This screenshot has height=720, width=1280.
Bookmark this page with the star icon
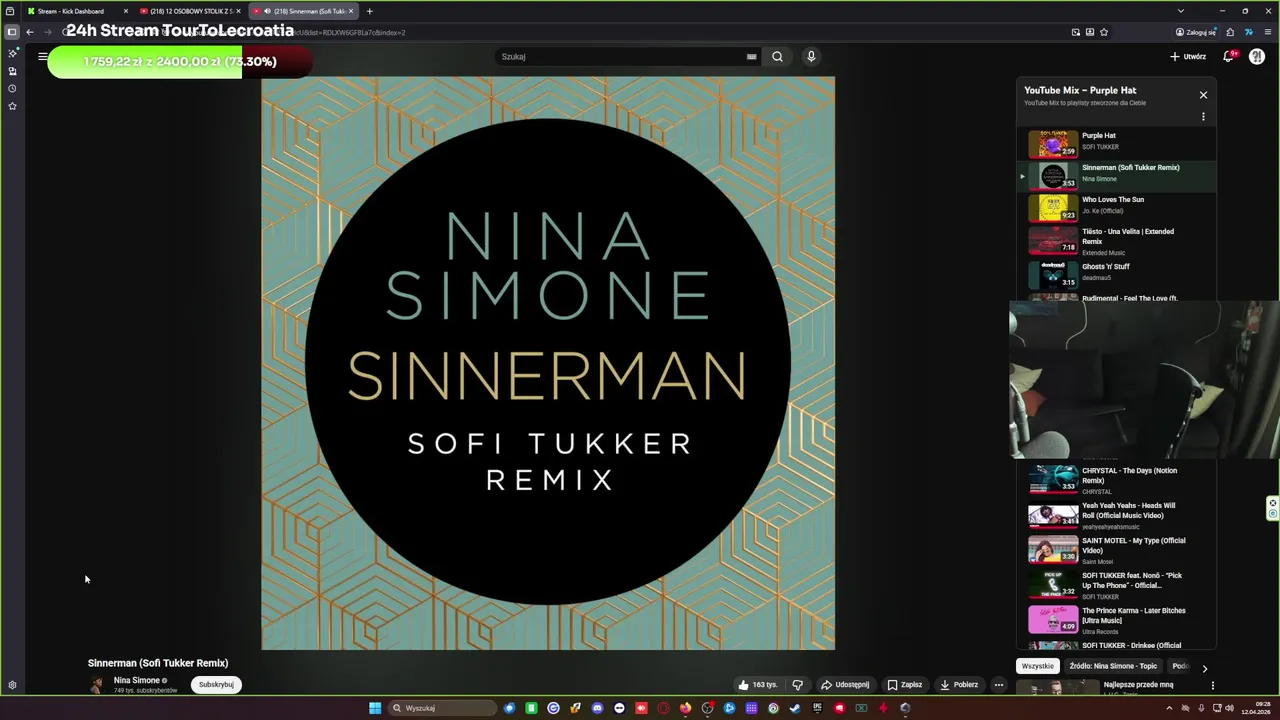pos(1104,32)
